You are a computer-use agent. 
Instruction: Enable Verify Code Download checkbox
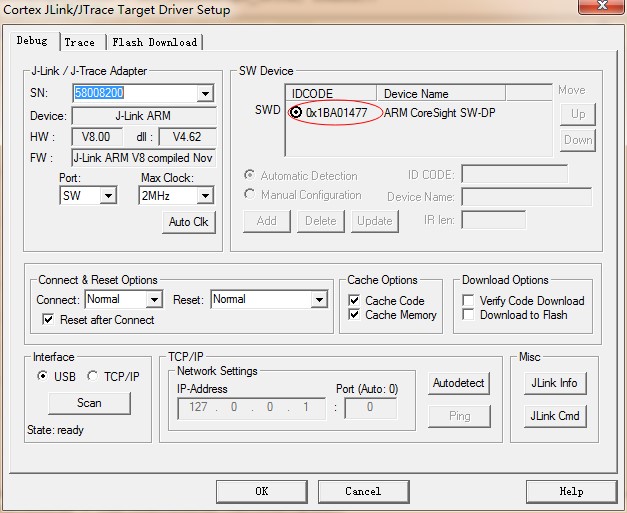[468, 300]
